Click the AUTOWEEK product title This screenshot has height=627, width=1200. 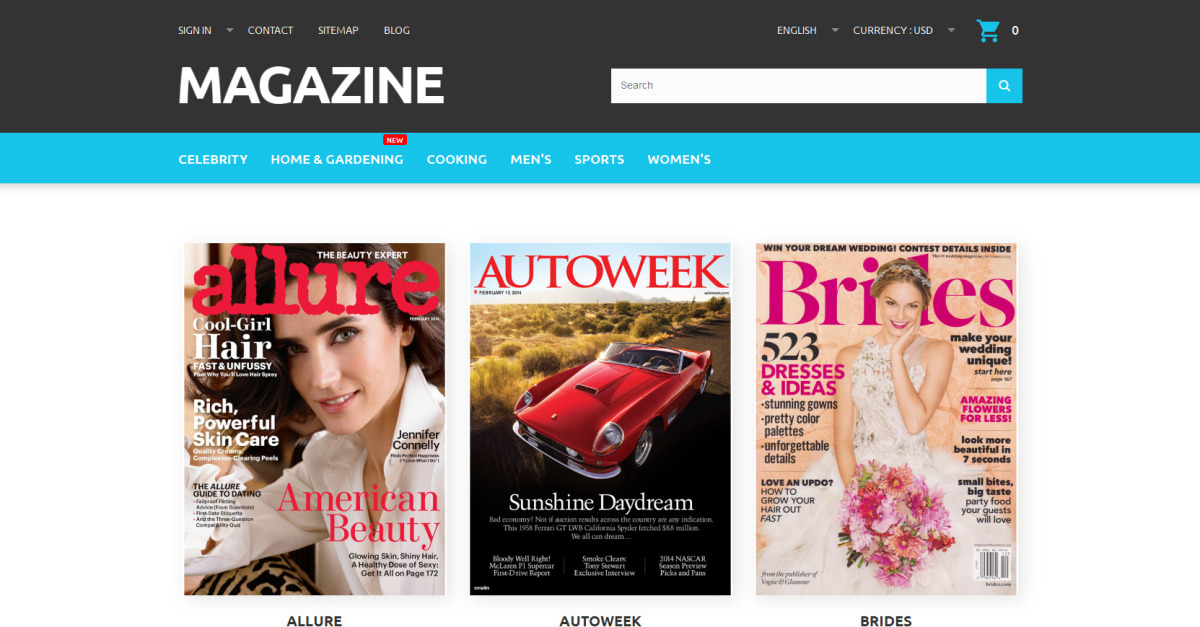point(600,621)
